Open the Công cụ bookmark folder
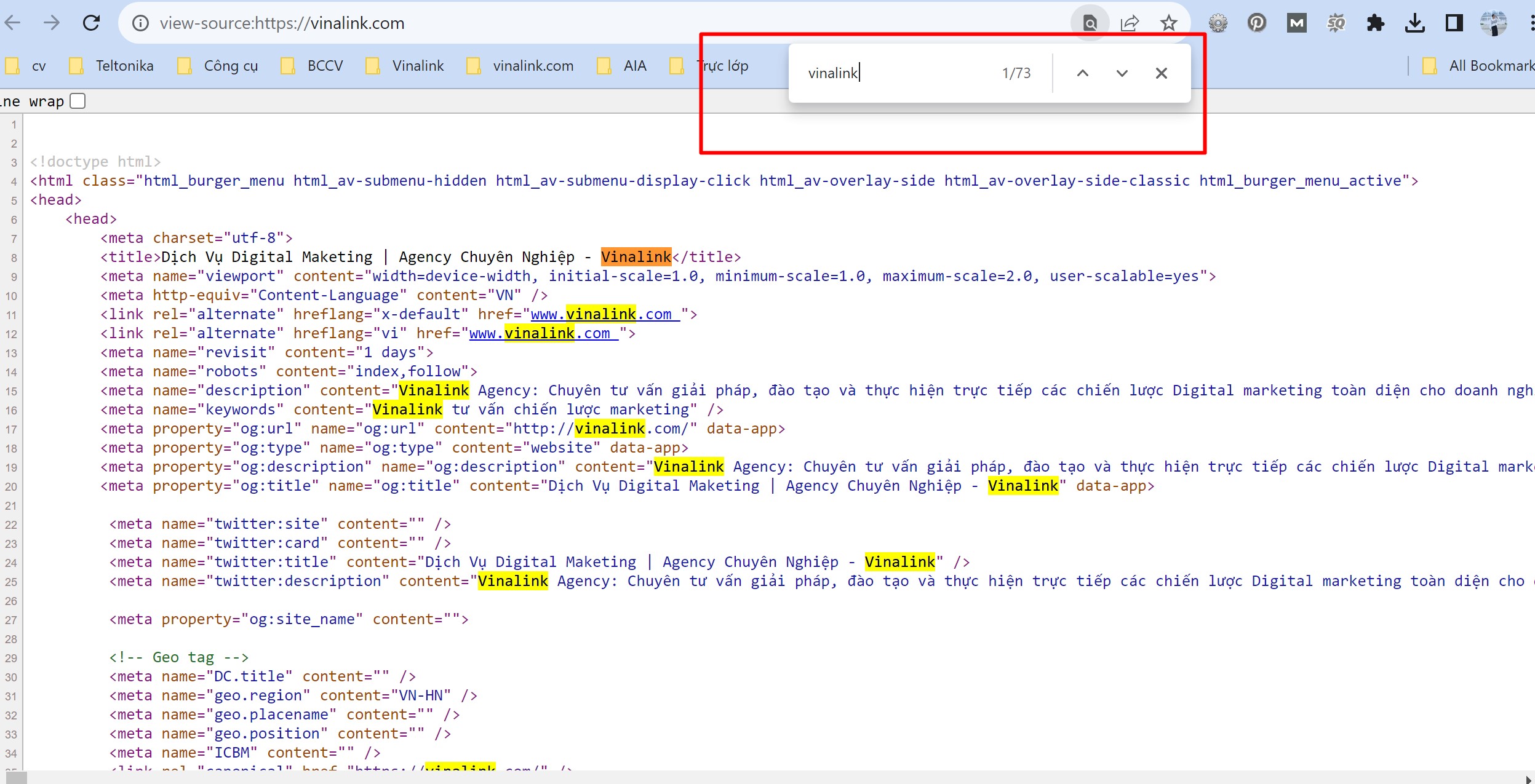This screenshot has width=1535, height=784. point(218,66)
